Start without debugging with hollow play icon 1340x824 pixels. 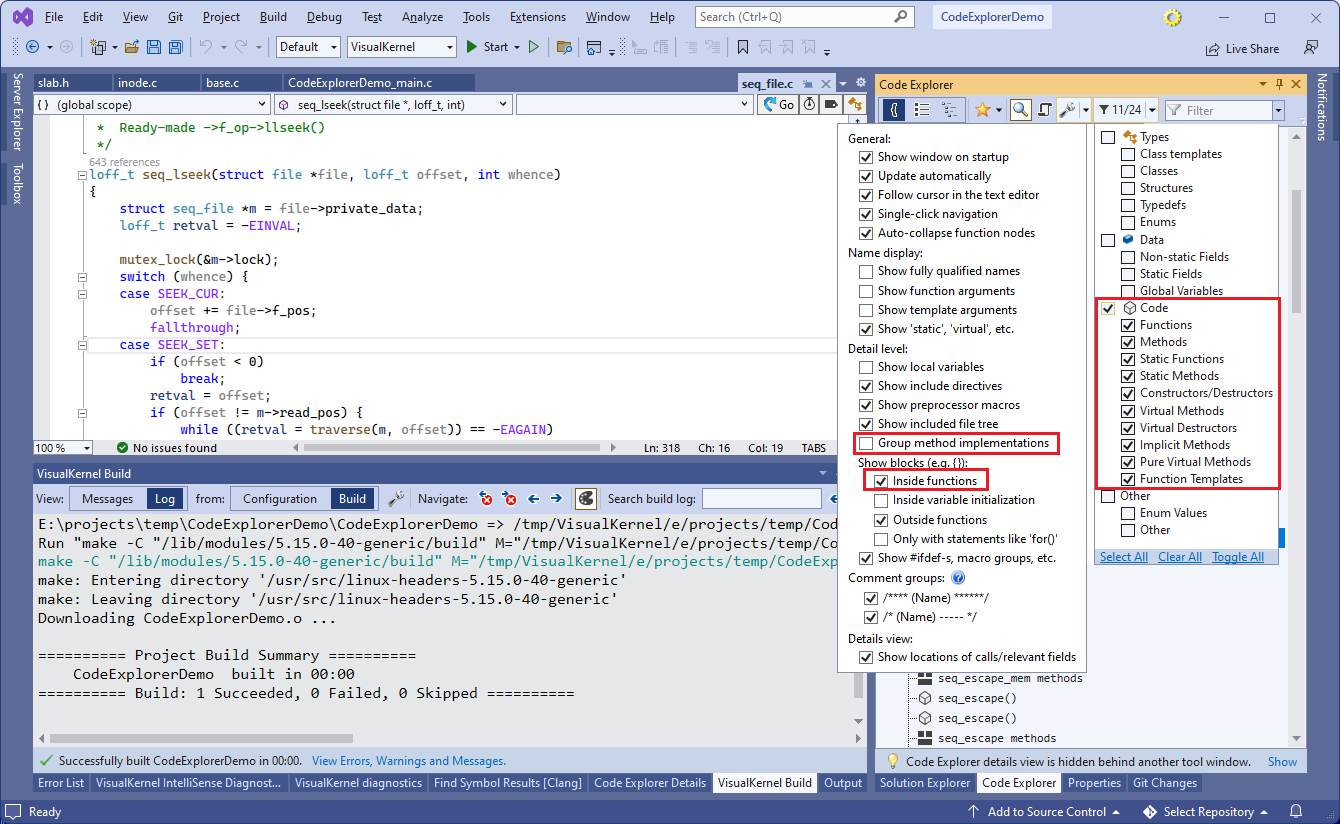(x=534, y=47)
